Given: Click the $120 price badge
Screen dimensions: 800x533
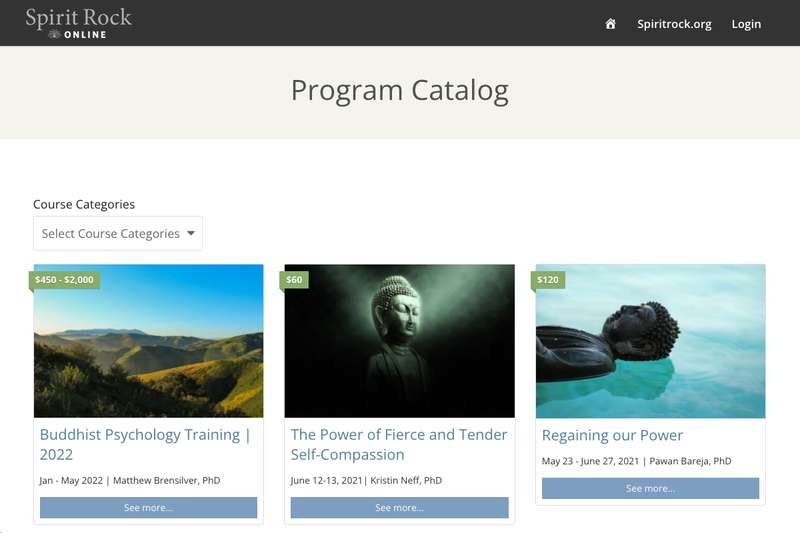Looking at the screenshot, I should [548, 280].
